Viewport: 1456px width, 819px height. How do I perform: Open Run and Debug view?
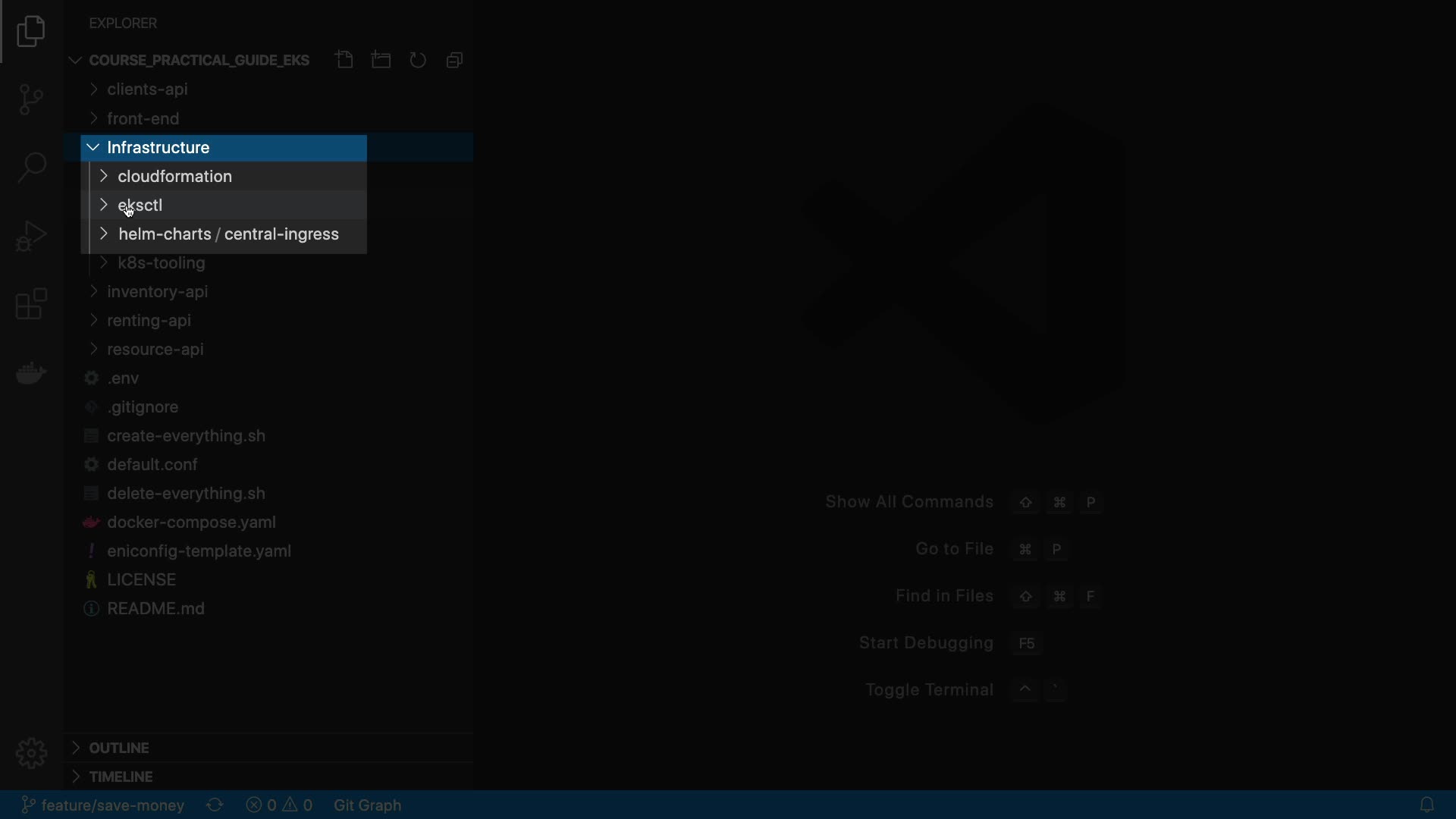[31, 236]
